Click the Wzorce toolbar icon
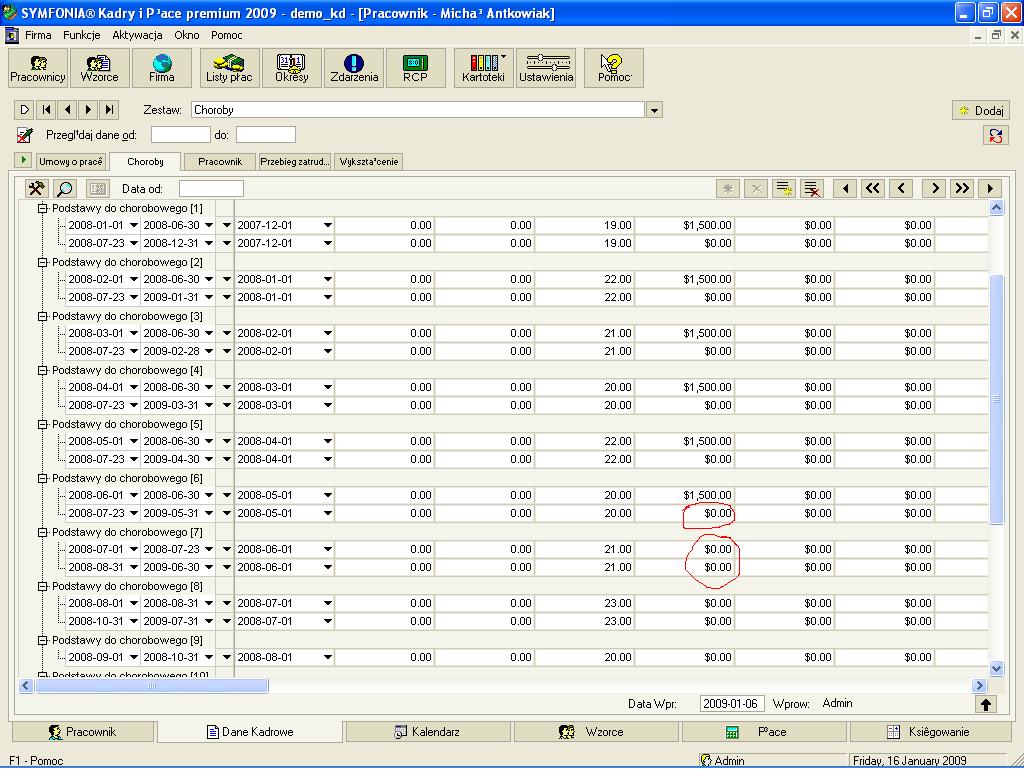 coord(99,68)
